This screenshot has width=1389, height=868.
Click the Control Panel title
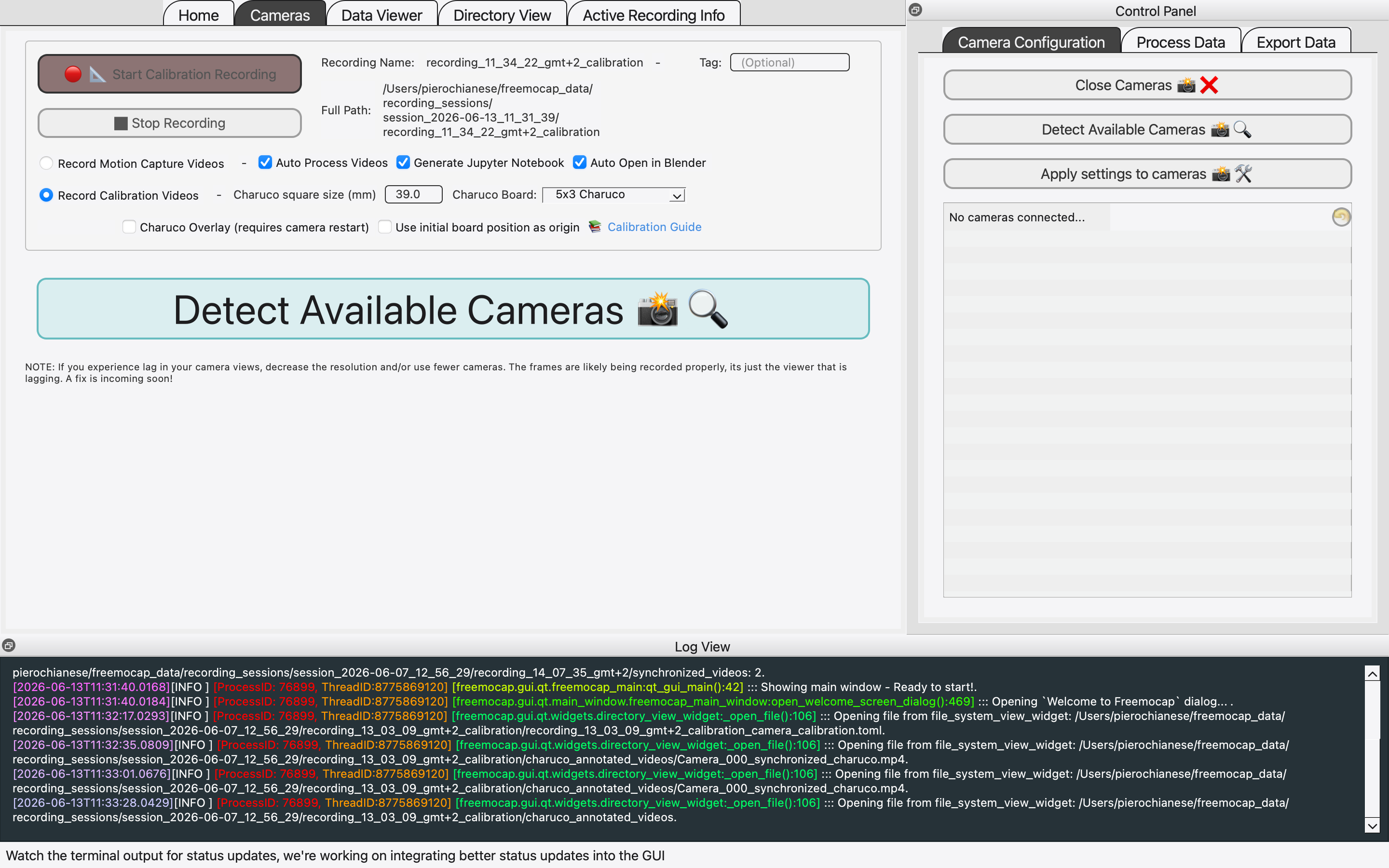pyautogui.click(x=1156, y=11)
